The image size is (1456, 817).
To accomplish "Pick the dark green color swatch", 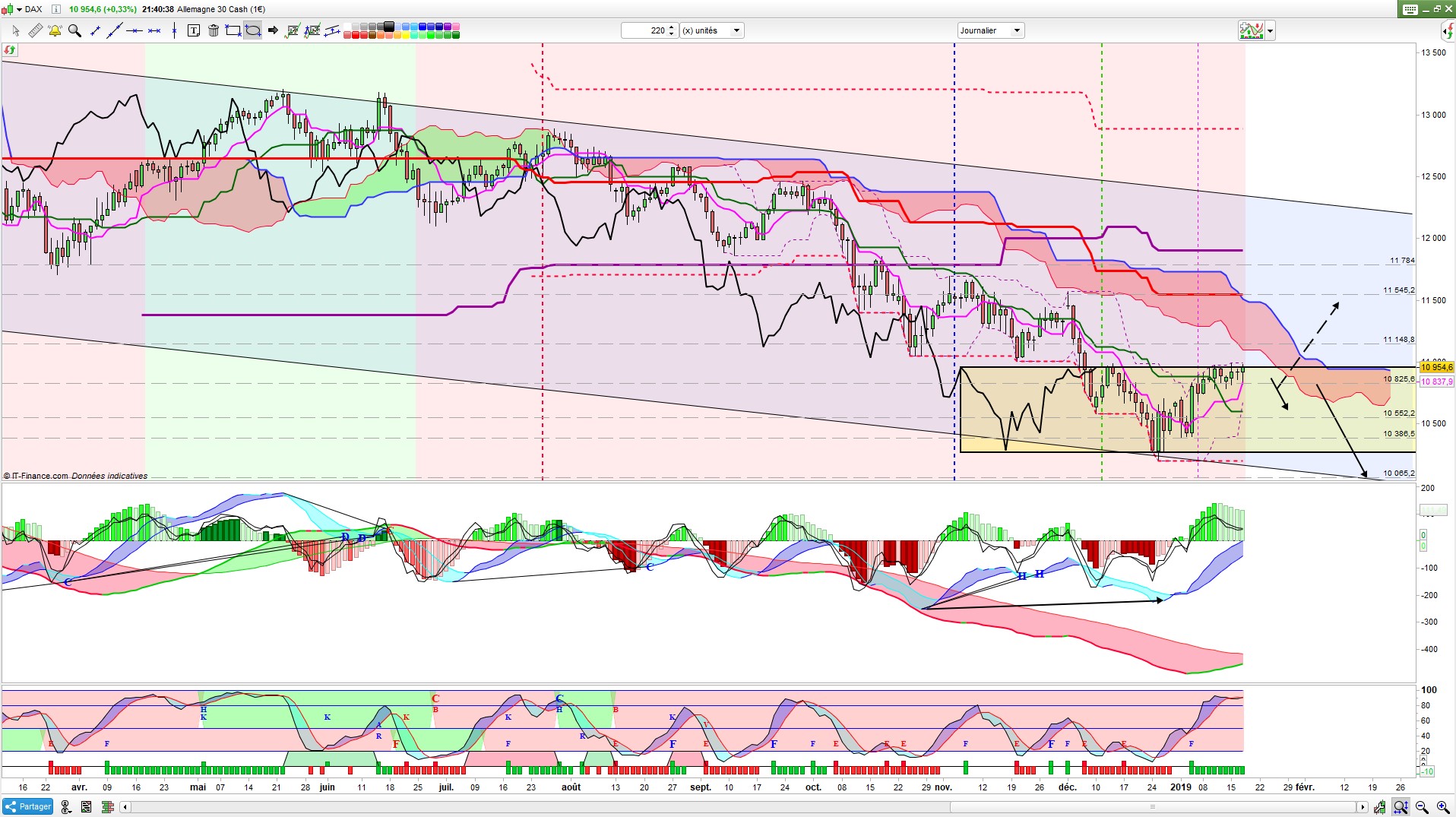I will pos(457,35).
